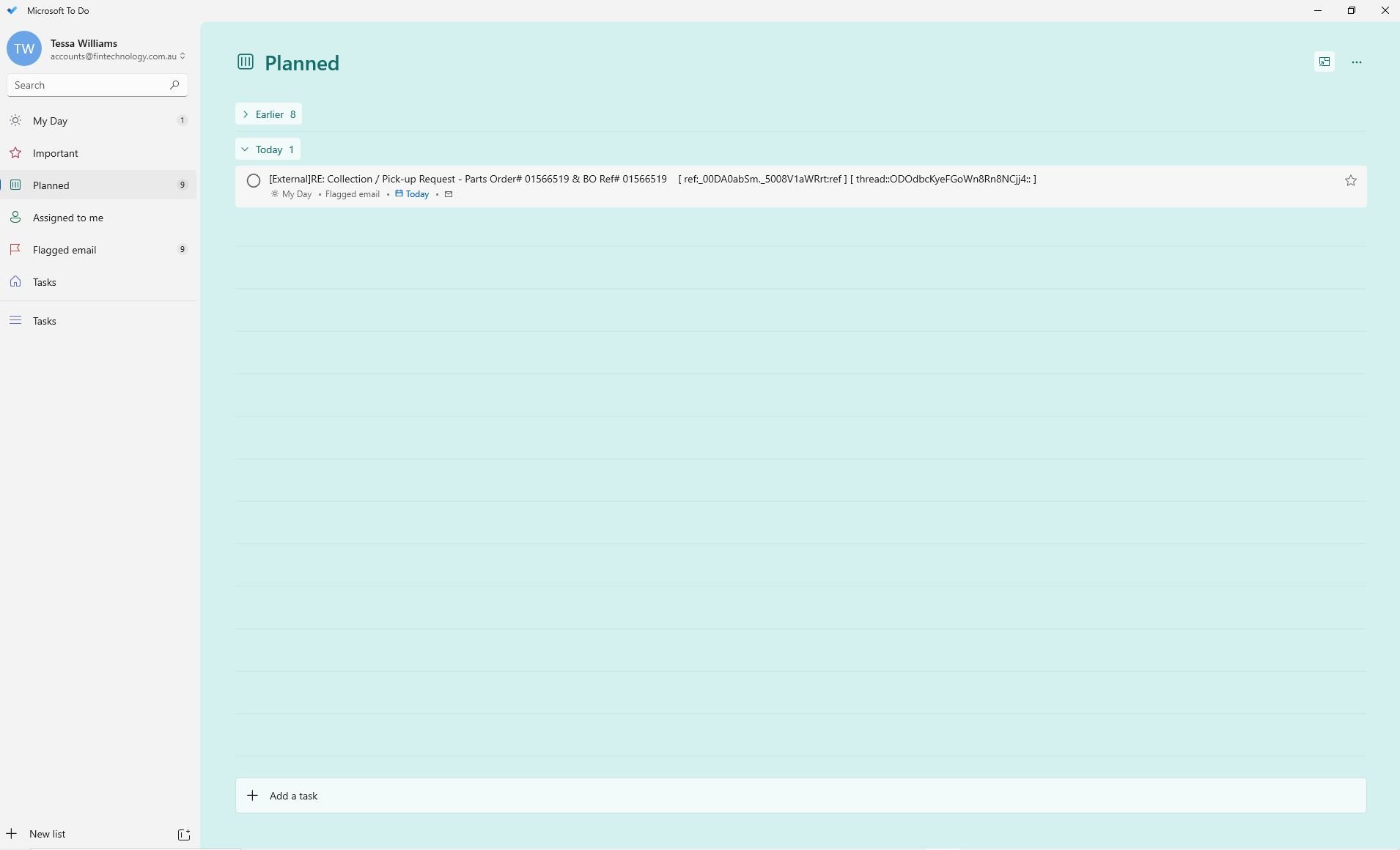Click the Planned header grid icon
Image resolution: width=1400 pixels, height=850 pixels.
click(246, 62)
